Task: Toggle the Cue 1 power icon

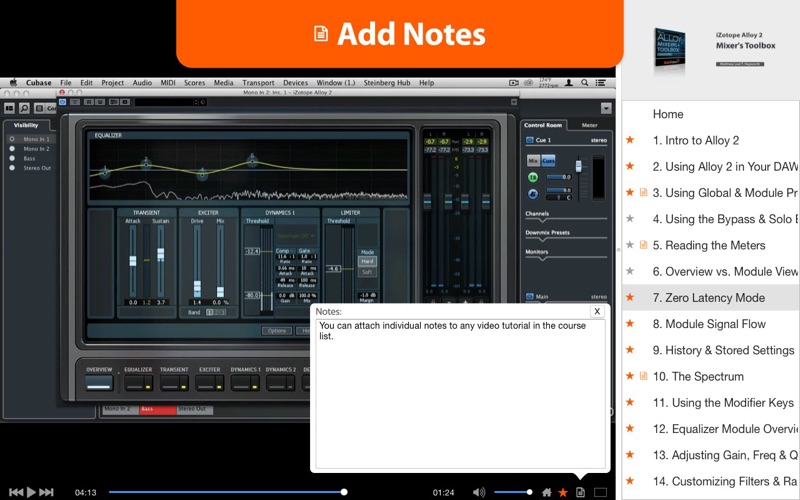Action: pos(530,140)
